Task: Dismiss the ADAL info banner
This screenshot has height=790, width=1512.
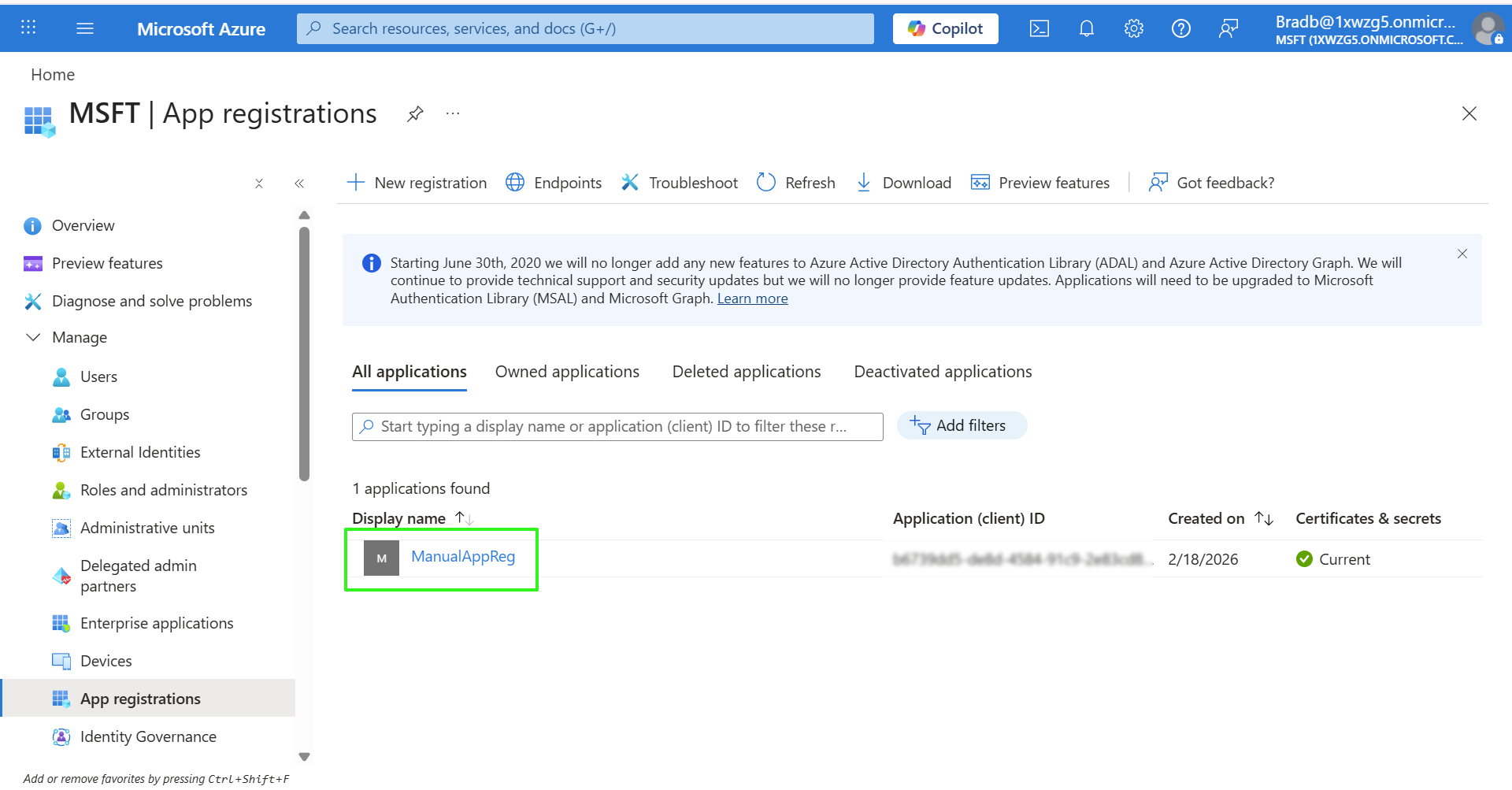Action: point(1462,254)
